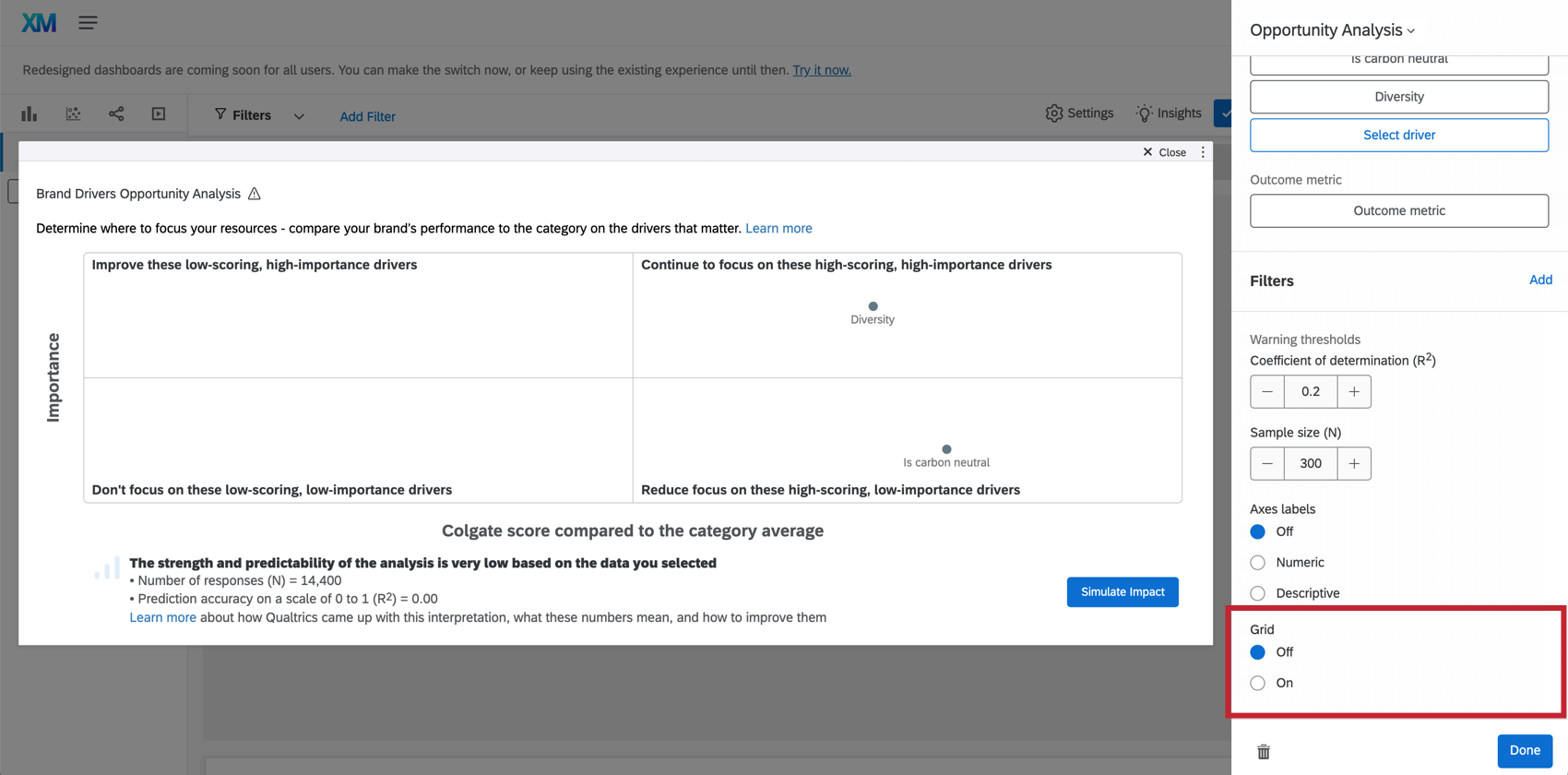1568x775 pixels.
Task: Select Descriptive axes labels option
Action: pos(1258,593)
